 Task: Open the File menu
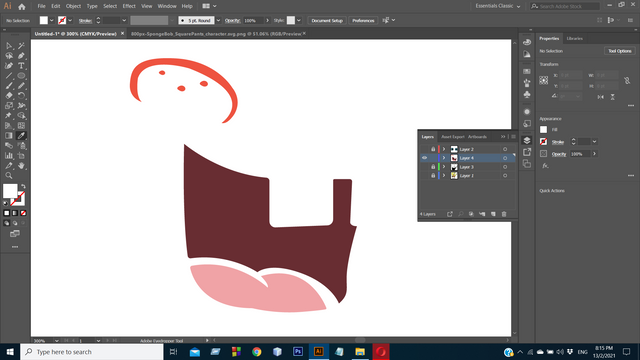point(41,6)
